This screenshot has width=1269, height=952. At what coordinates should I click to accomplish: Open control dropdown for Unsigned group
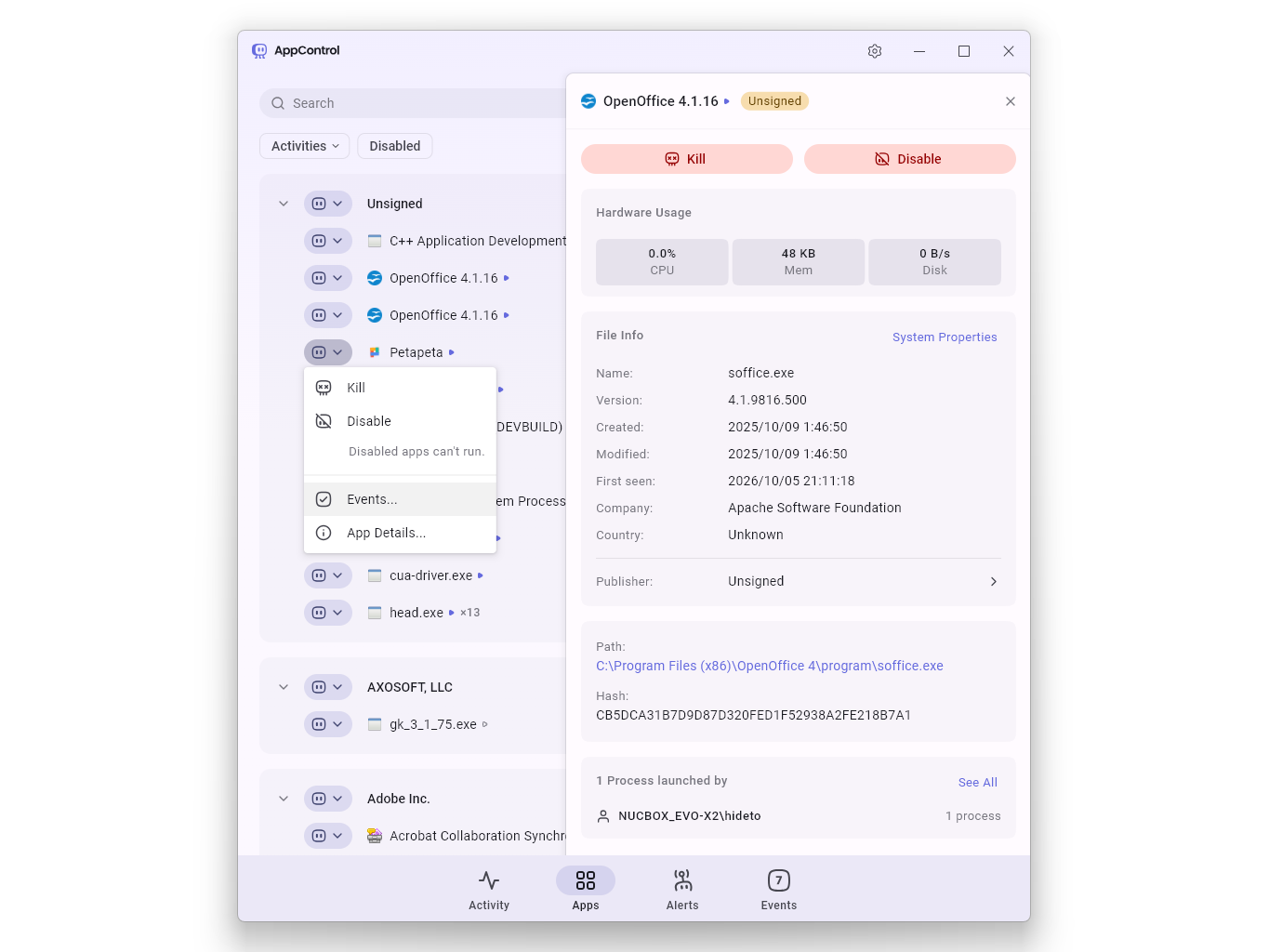[x=328, y=204]
